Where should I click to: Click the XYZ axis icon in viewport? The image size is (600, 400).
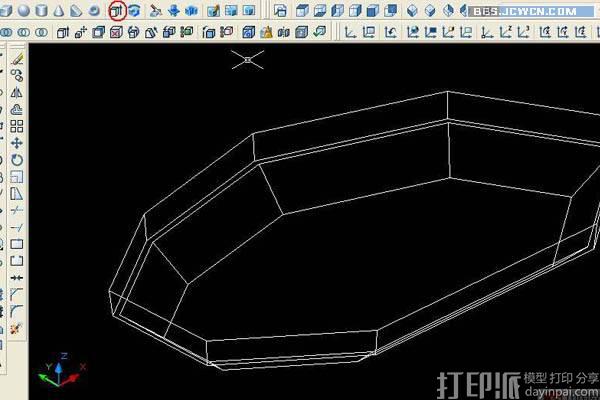(x=58, y=370)
